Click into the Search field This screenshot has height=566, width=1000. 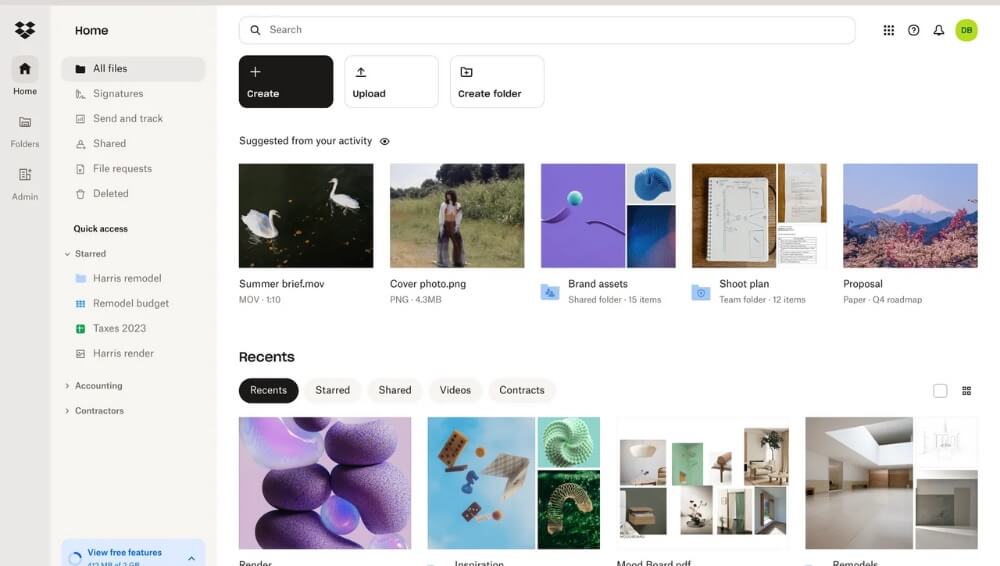click(x=547, y=30)
